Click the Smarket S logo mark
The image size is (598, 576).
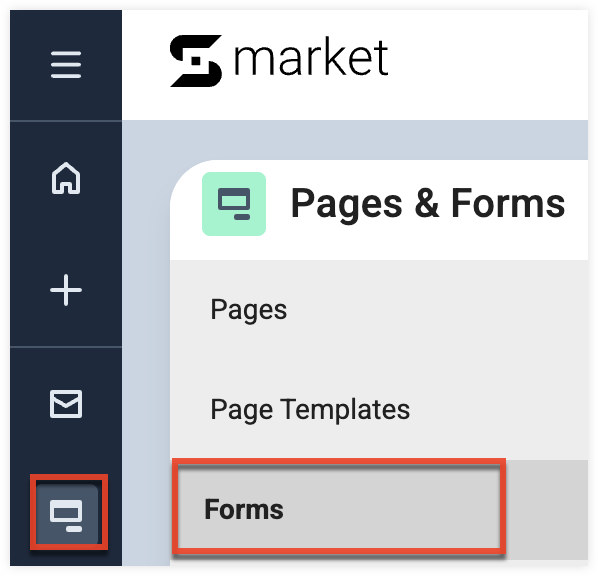tap(196, 61)
